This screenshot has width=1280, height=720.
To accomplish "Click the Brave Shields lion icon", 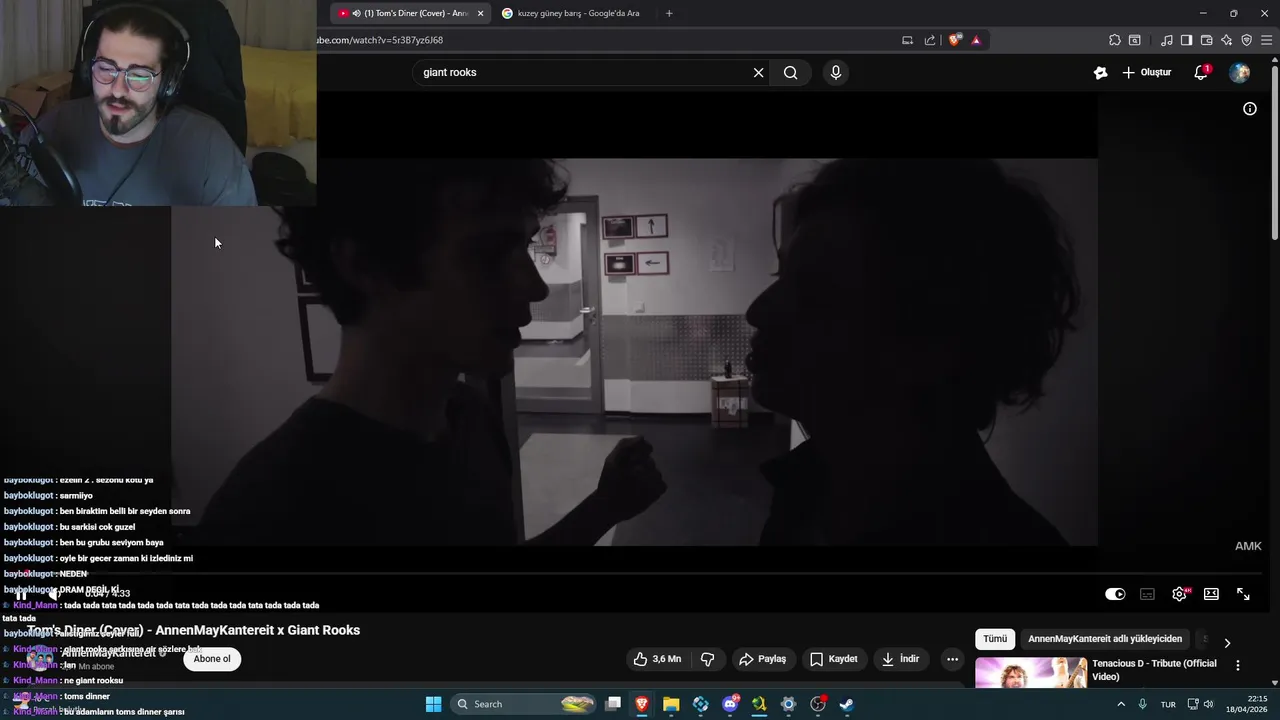I will point(955,40).
